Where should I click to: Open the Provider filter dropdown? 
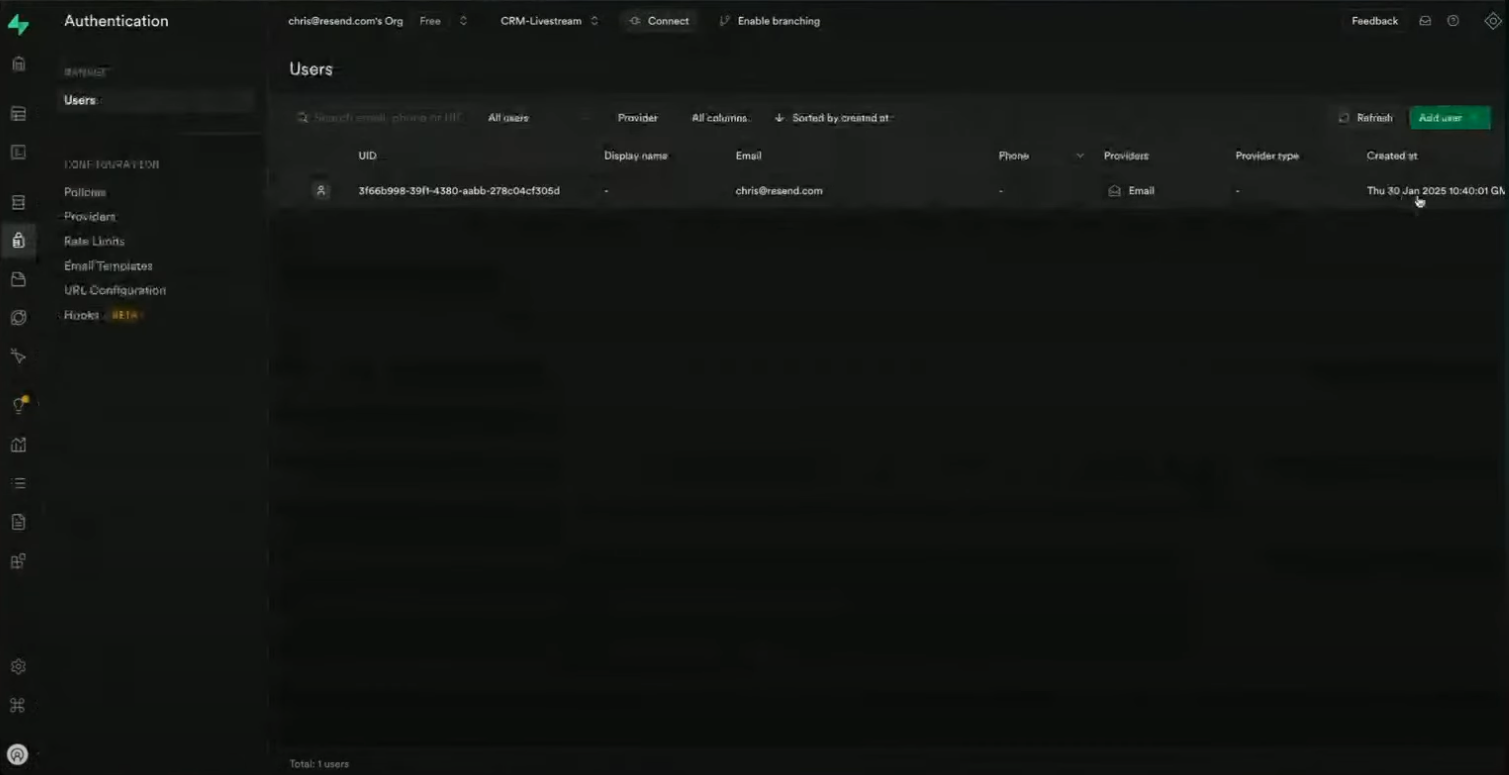click(637, 118)
